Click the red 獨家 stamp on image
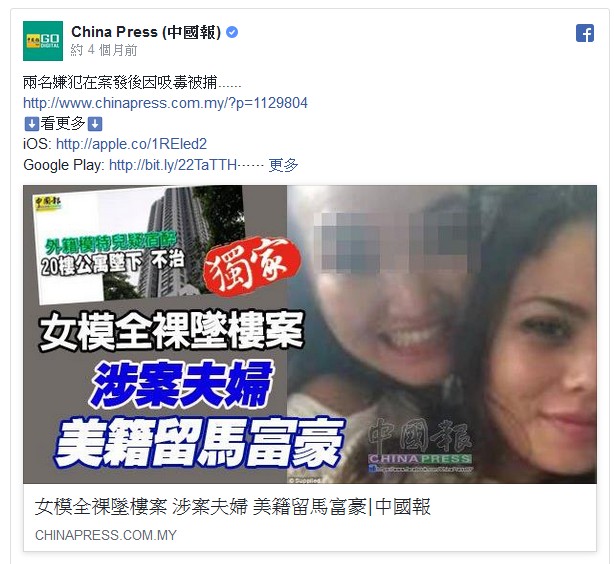The height and width of the screenshot is (564, 614). point(253,266)
